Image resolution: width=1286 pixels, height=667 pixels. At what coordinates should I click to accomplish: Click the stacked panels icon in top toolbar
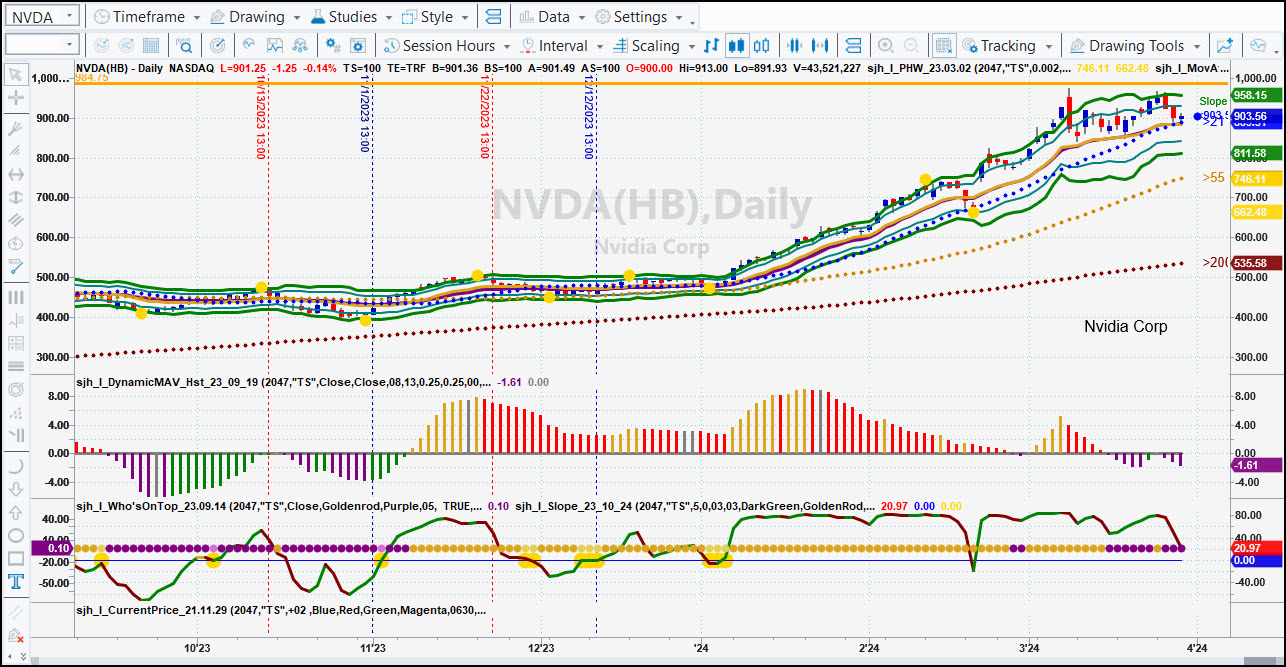point(493,17)
